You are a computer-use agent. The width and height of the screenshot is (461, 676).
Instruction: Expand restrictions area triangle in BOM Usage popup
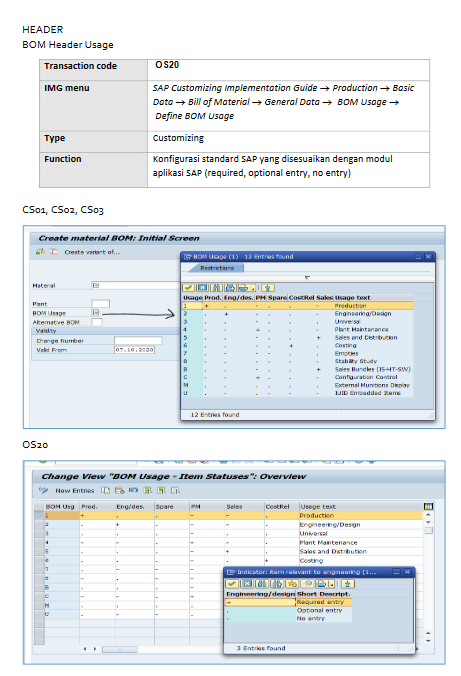307,278
